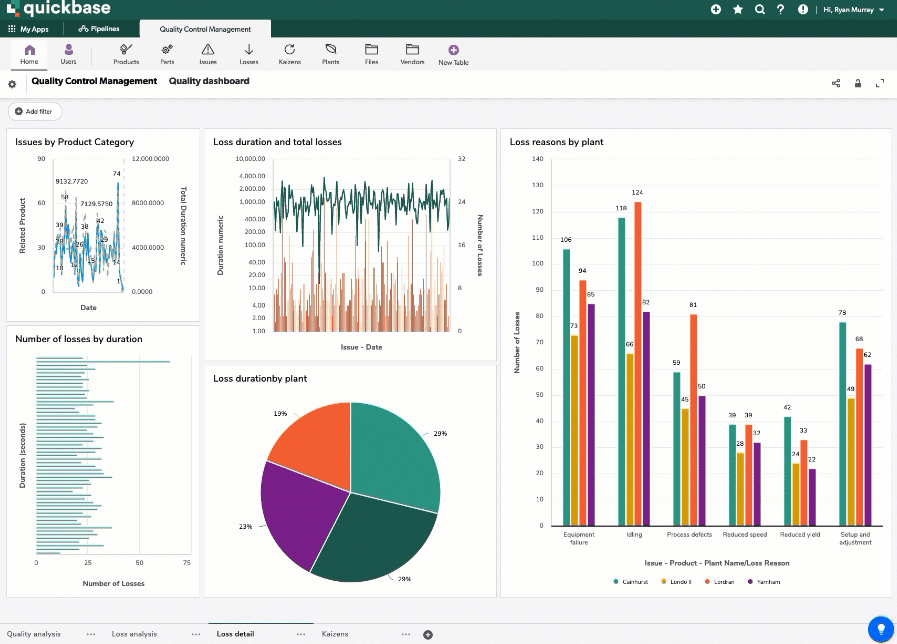Switch to the Quality analysis tab
This screenshot has height=644, width=897.
(34, 634)
